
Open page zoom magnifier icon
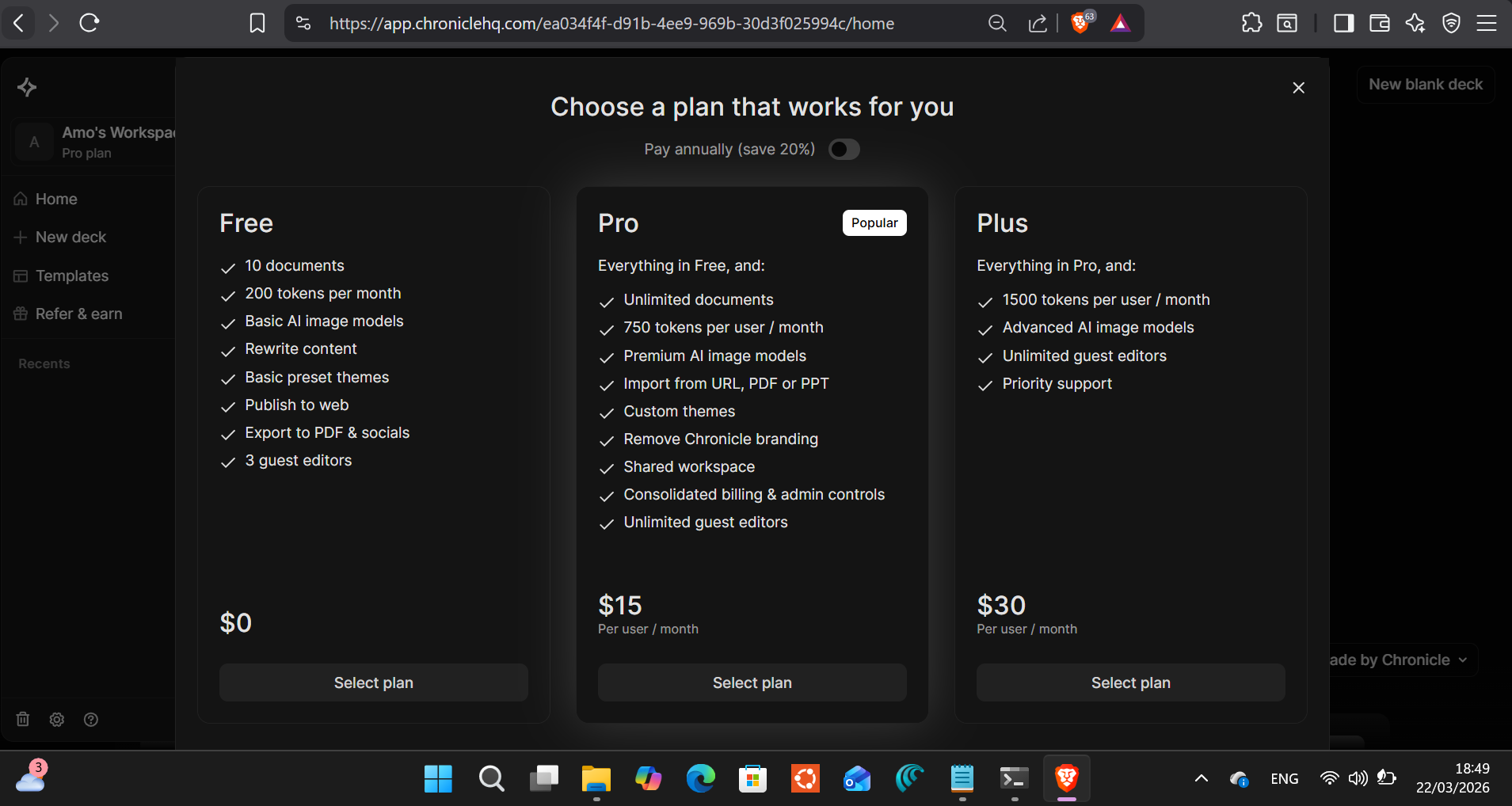997,23
